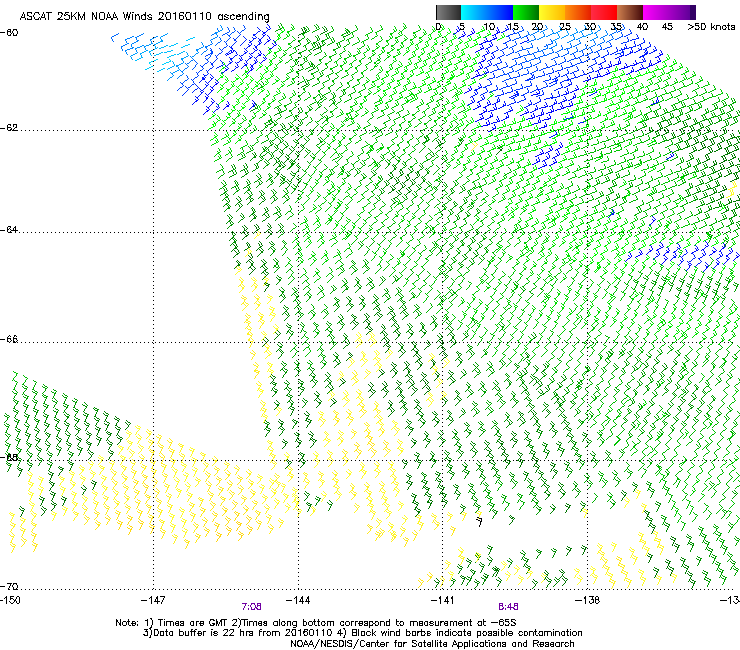Click the cyan-to-blue 5-15 knots legend segment
This screenshot has width=740, height=650.
tap(487, 12)
